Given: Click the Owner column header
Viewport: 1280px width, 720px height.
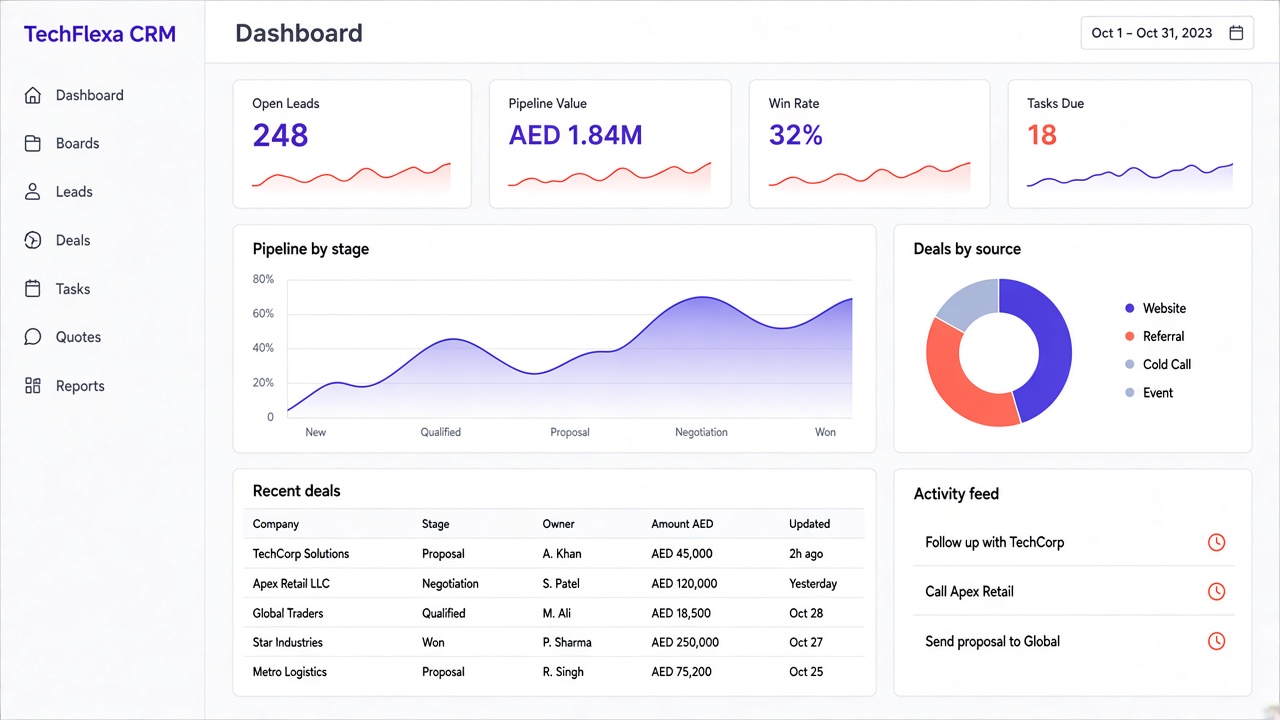Looking at the screenshot, I should pos(559,524).
